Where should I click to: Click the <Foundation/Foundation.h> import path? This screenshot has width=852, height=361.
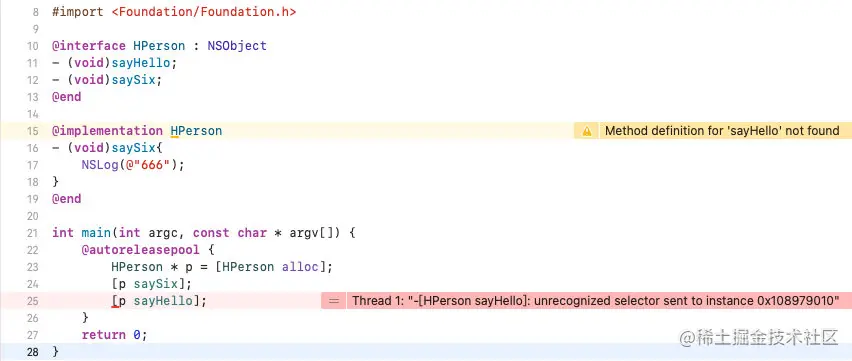tap(204, 12)
